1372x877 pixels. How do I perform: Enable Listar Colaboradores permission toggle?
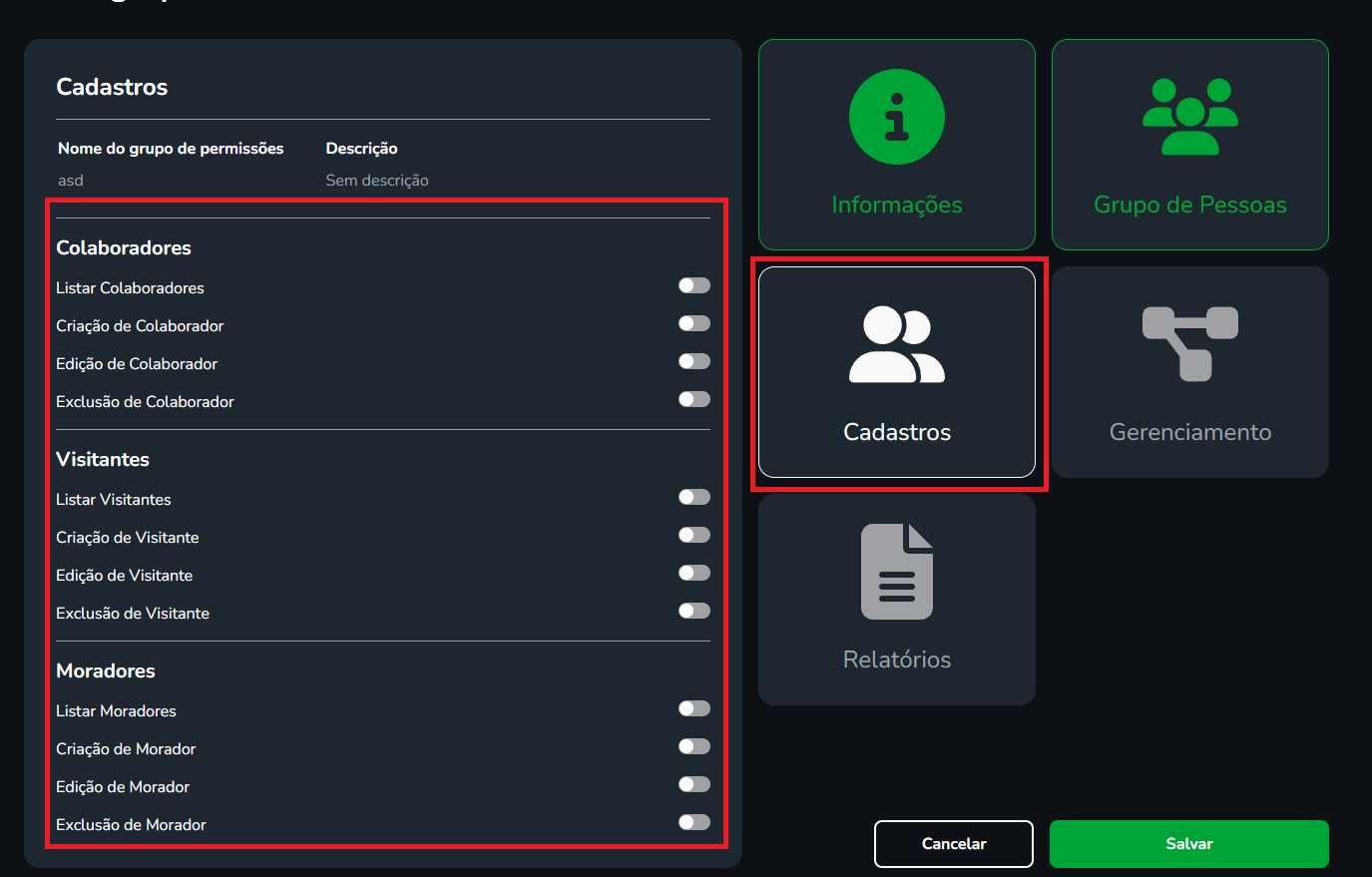pyautogui.click(x=693, y=286)
